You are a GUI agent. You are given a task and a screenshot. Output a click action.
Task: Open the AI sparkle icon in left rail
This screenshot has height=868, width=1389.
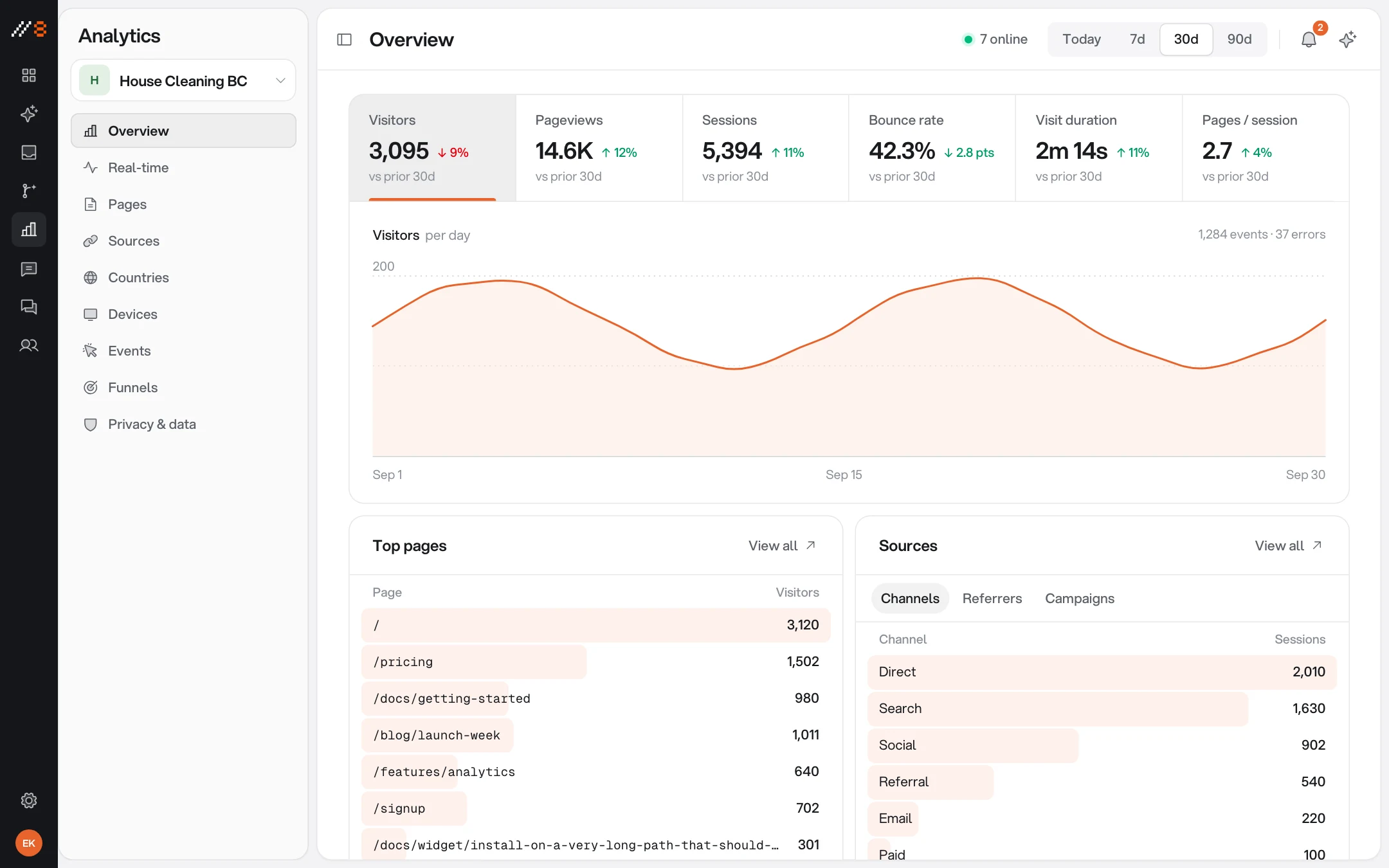(x=29, y=114)
